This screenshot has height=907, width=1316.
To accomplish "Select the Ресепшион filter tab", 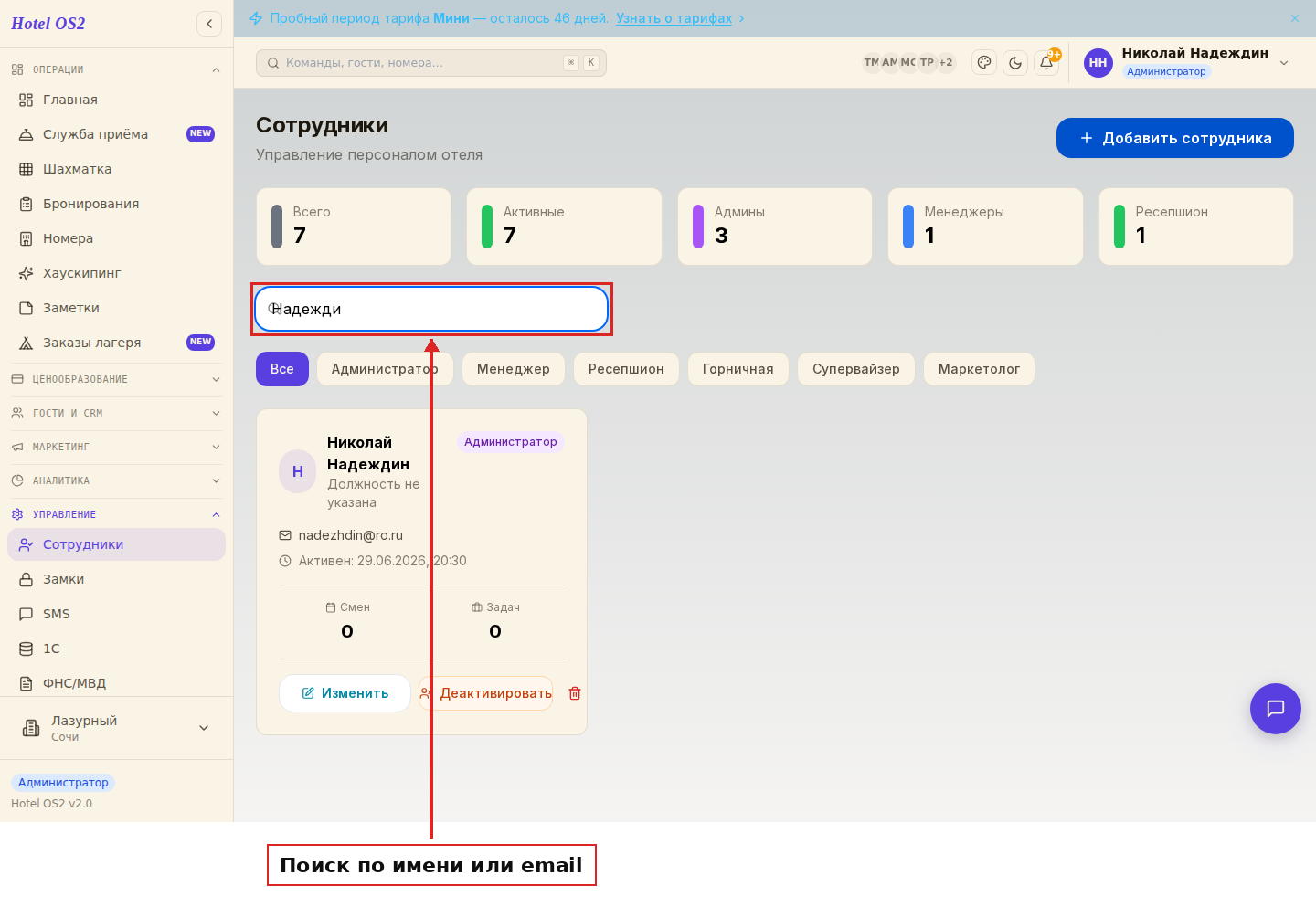I will click(626, 369).
